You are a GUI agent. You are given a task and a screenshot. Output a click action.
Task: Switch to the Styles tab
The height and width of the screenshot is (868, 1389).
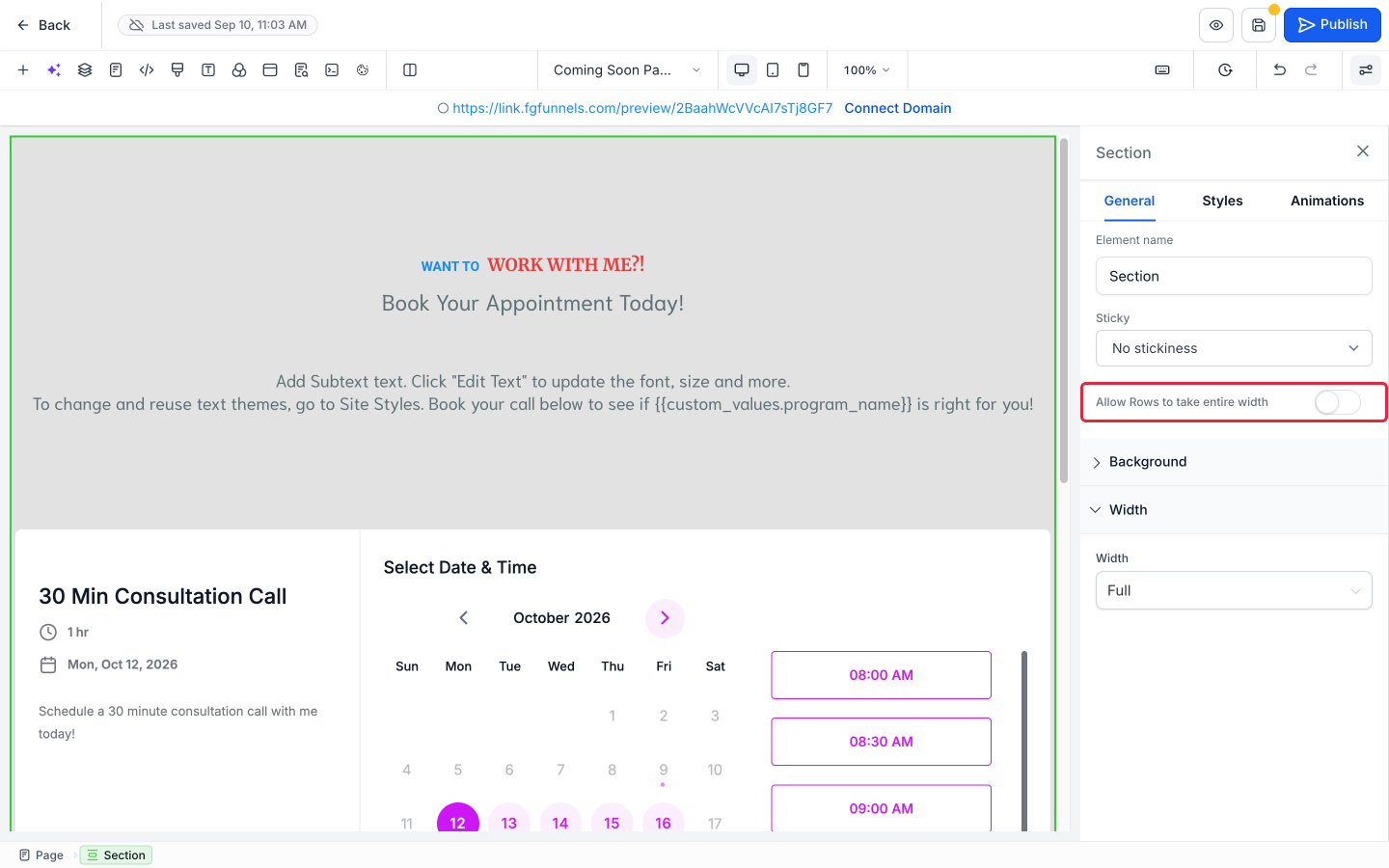pyautogui.click(x=1222, y=201)
